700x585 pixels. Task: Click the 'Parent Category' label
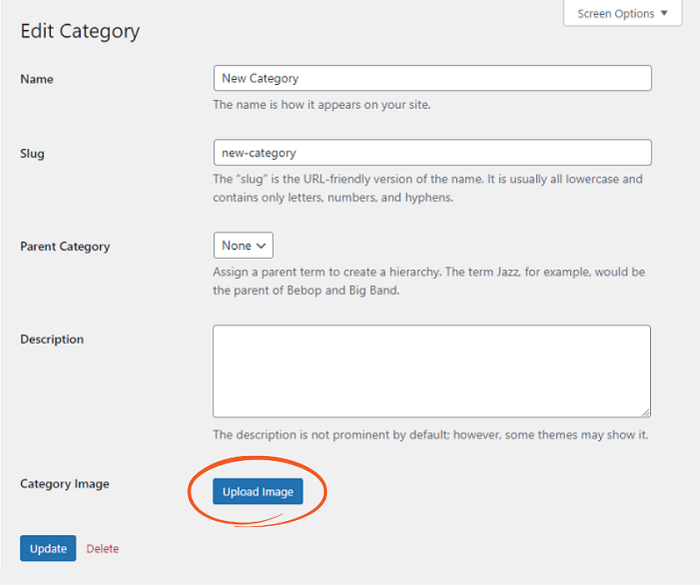(x=65, y=247)
